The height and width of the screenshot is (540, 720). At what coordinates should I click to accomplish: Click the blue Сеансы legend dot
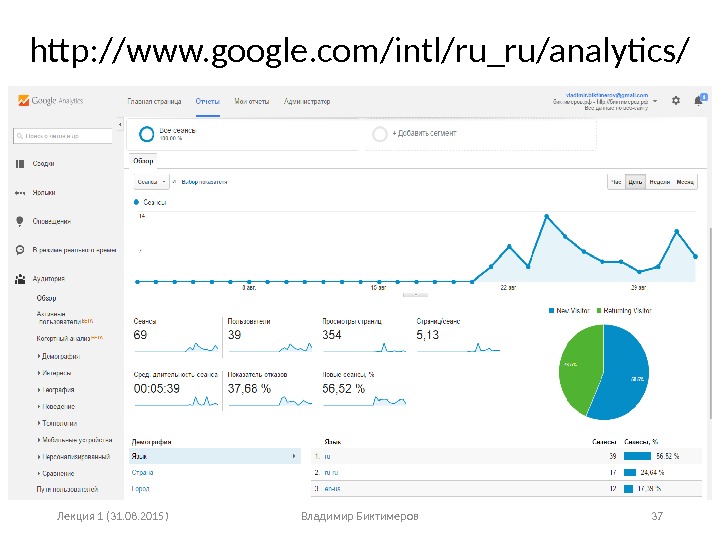point(136,202)
